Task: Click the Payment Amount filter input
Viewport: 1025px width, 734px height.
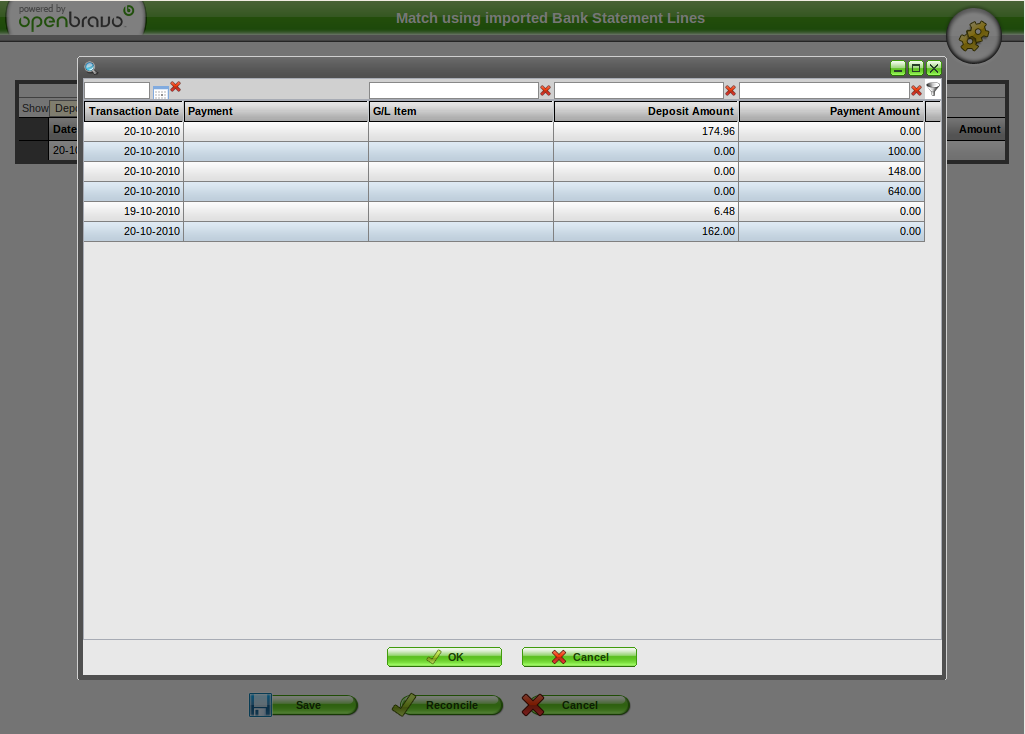Action: click(824, 90)
